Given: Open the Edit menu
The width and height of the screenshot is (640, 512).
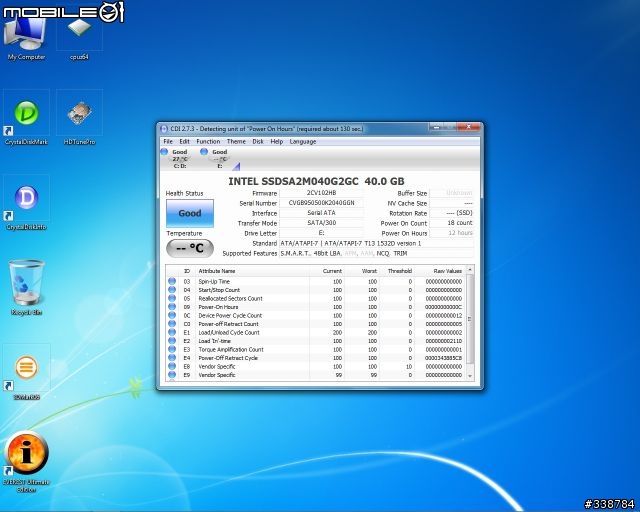Looking at the screenshot, I should [x=184, y=142].
